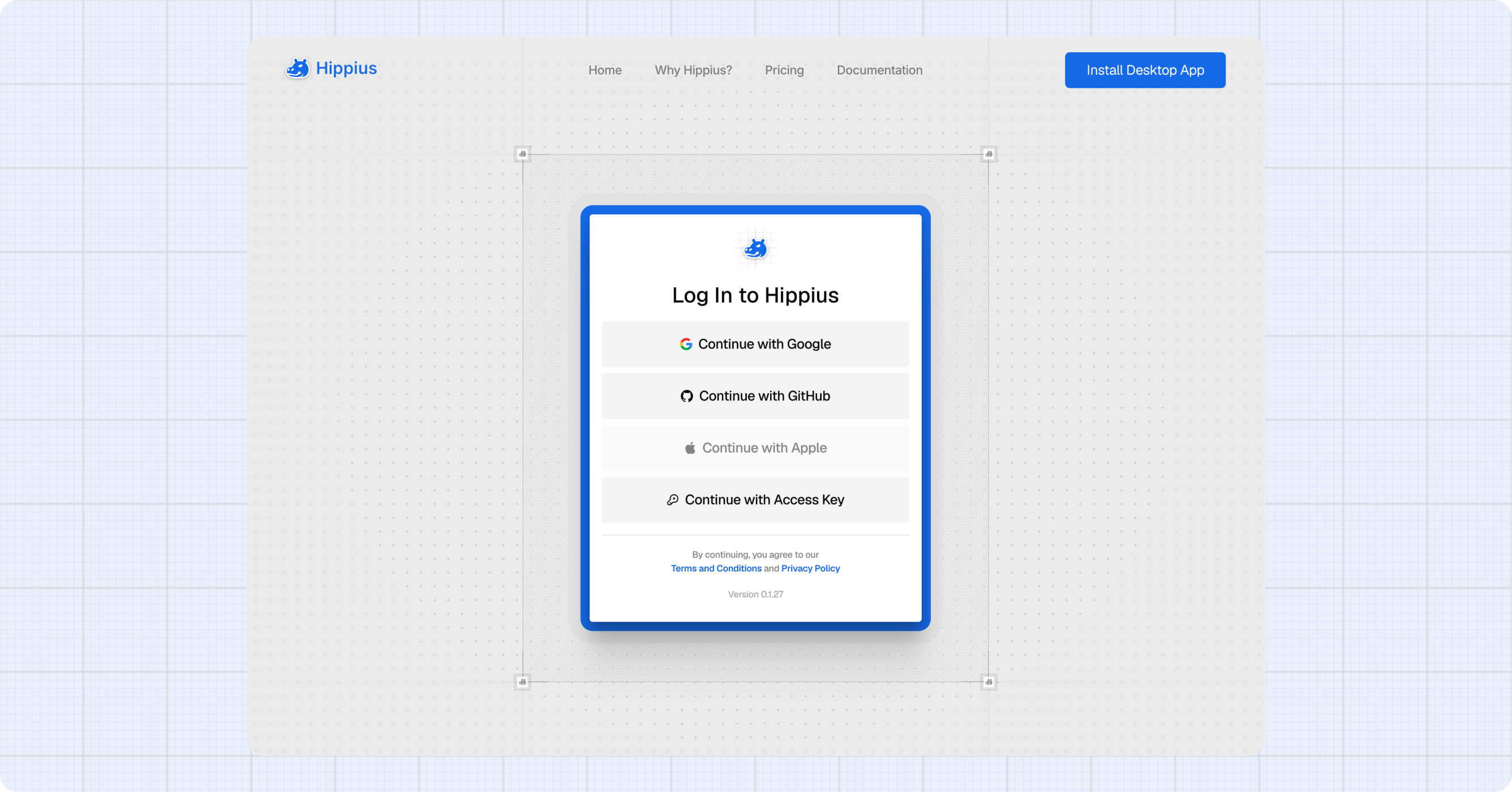Image resolution: width=1512 pixels, height=792 pixels.
Task: Open the Terms and Conditions link
Action: pyautogui.click(x=715, y=569)
